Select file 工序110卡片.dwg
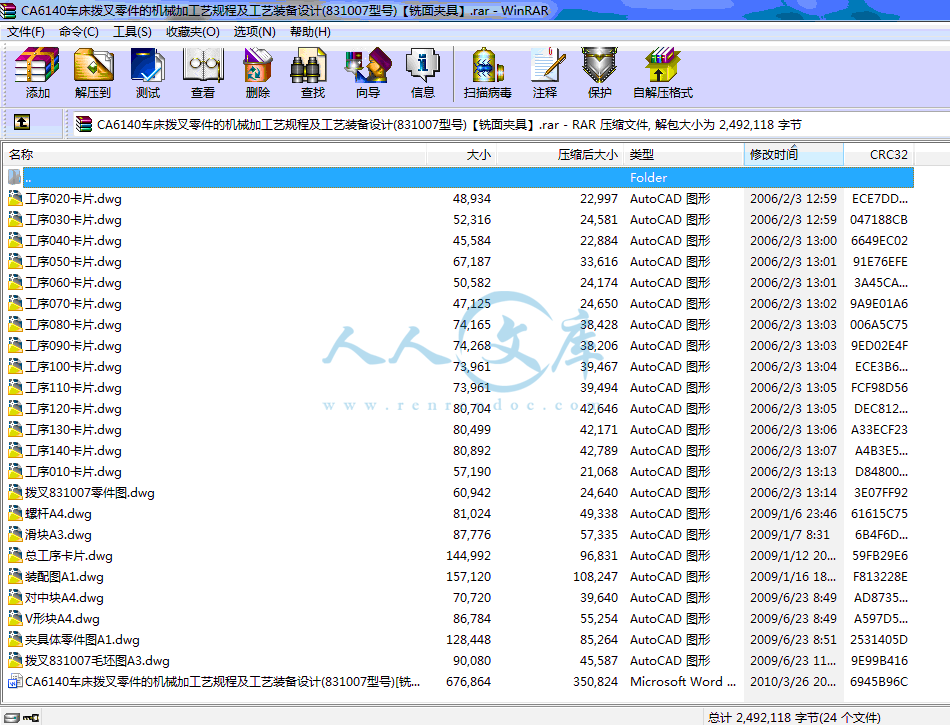 73,388
